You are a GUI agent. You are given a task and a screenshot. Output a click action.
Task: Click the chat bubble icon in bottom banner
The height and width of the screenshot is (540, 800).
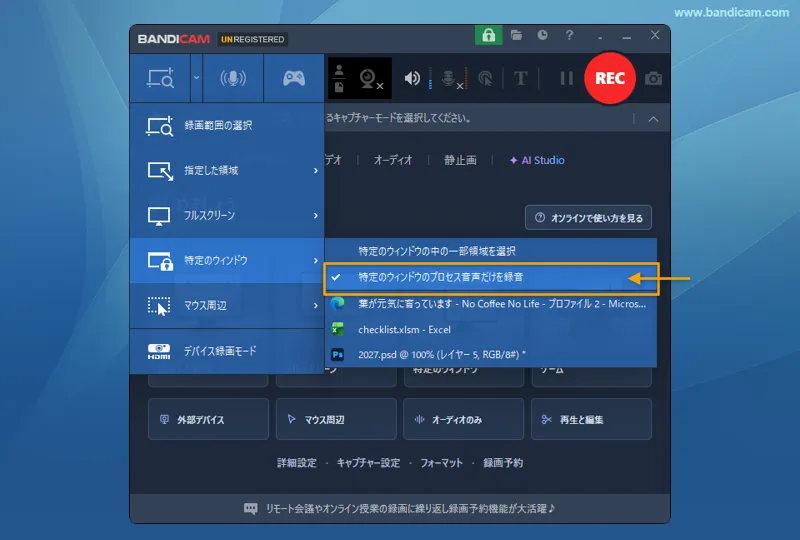(251, 509)
